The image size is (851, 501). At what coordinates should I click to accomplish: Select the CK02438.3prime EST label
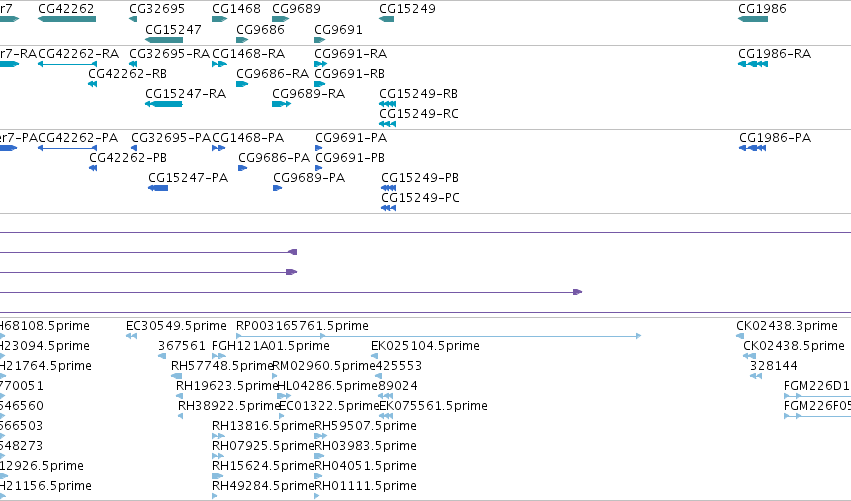point(787,326)
